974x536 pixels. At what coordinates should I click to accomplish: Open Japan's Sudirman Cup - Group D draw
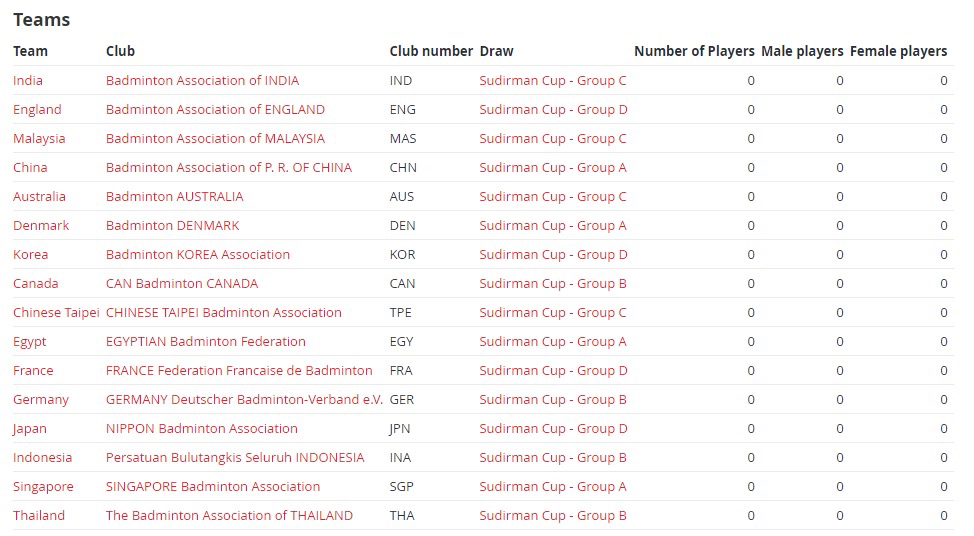(x=553, y=429)
